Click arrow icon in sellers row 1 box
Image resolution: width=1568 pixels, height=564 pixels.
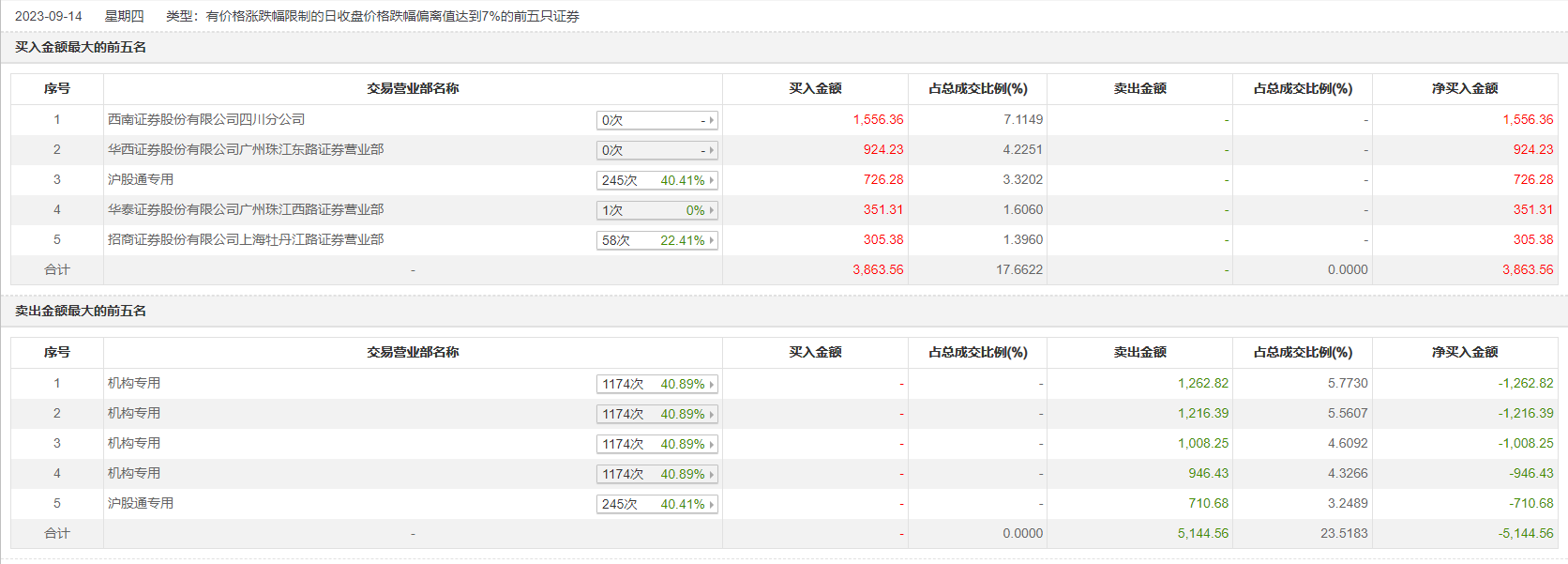click(712, 384)
